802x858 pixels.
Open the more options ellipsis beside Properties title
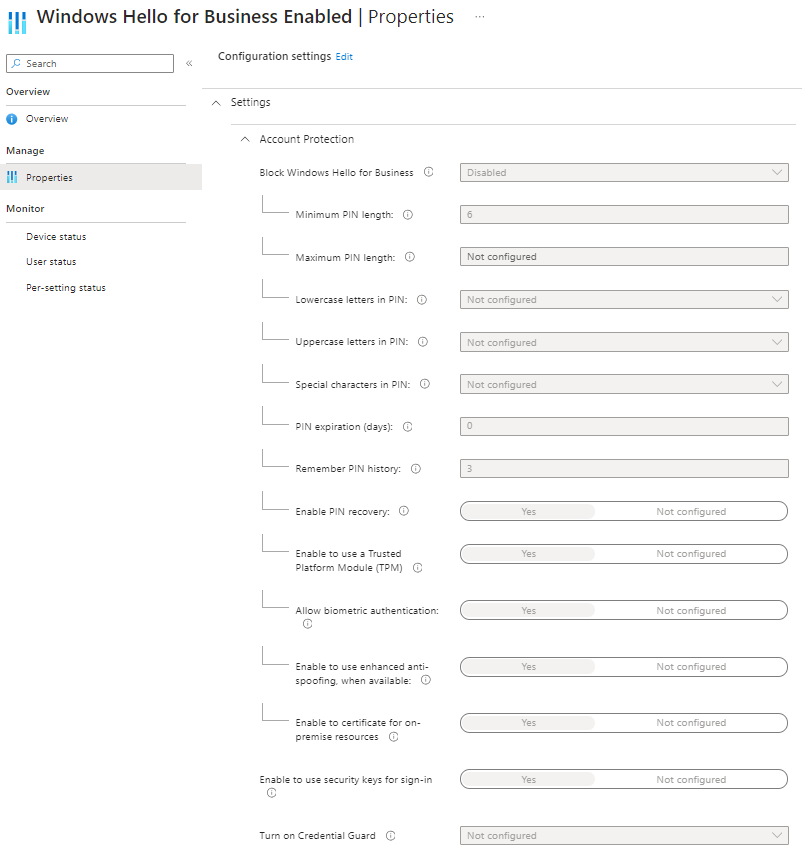click(480, 17)
